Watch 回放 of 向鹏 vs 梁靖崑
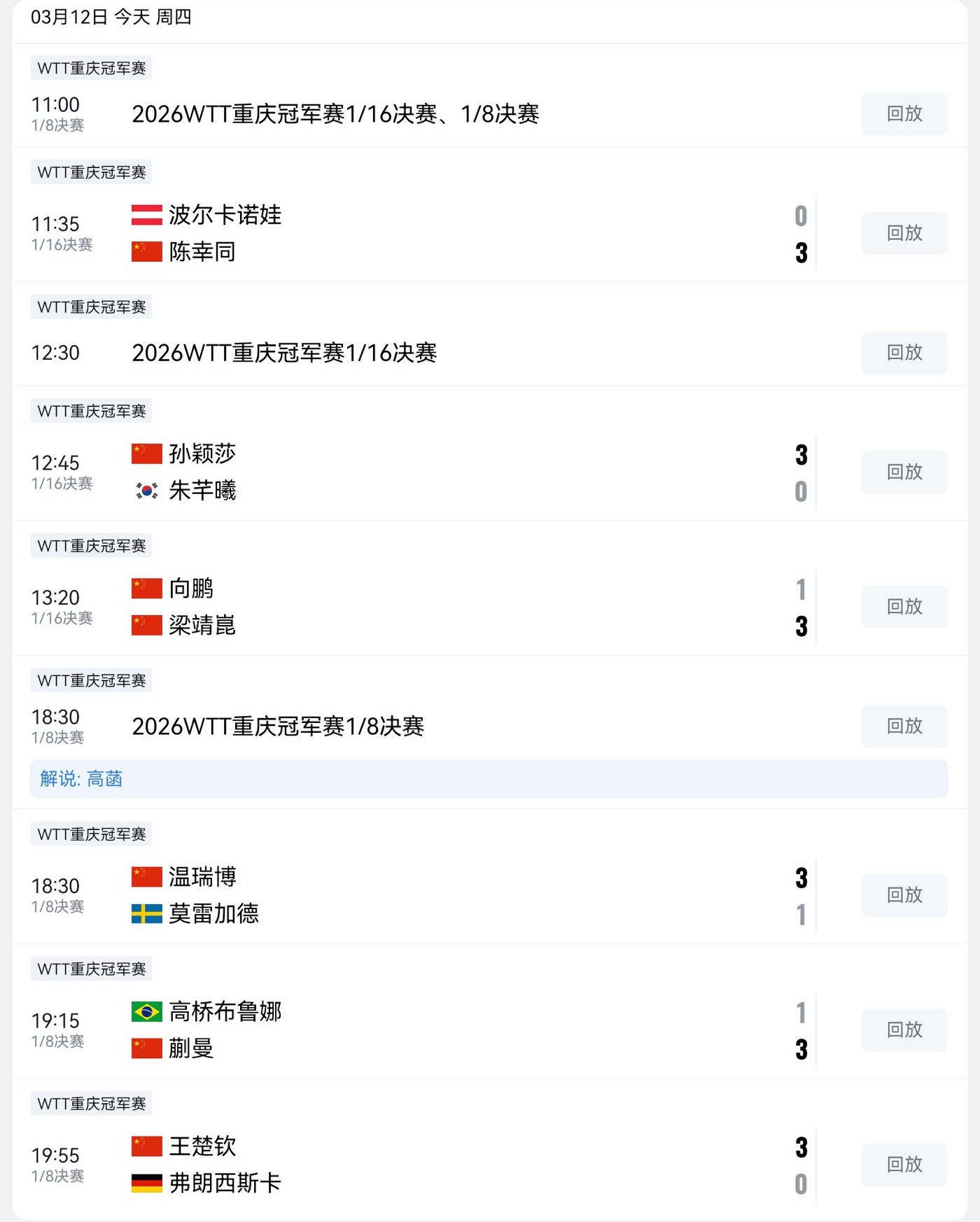Screen dimensions: 980x1222 [904, 606]
